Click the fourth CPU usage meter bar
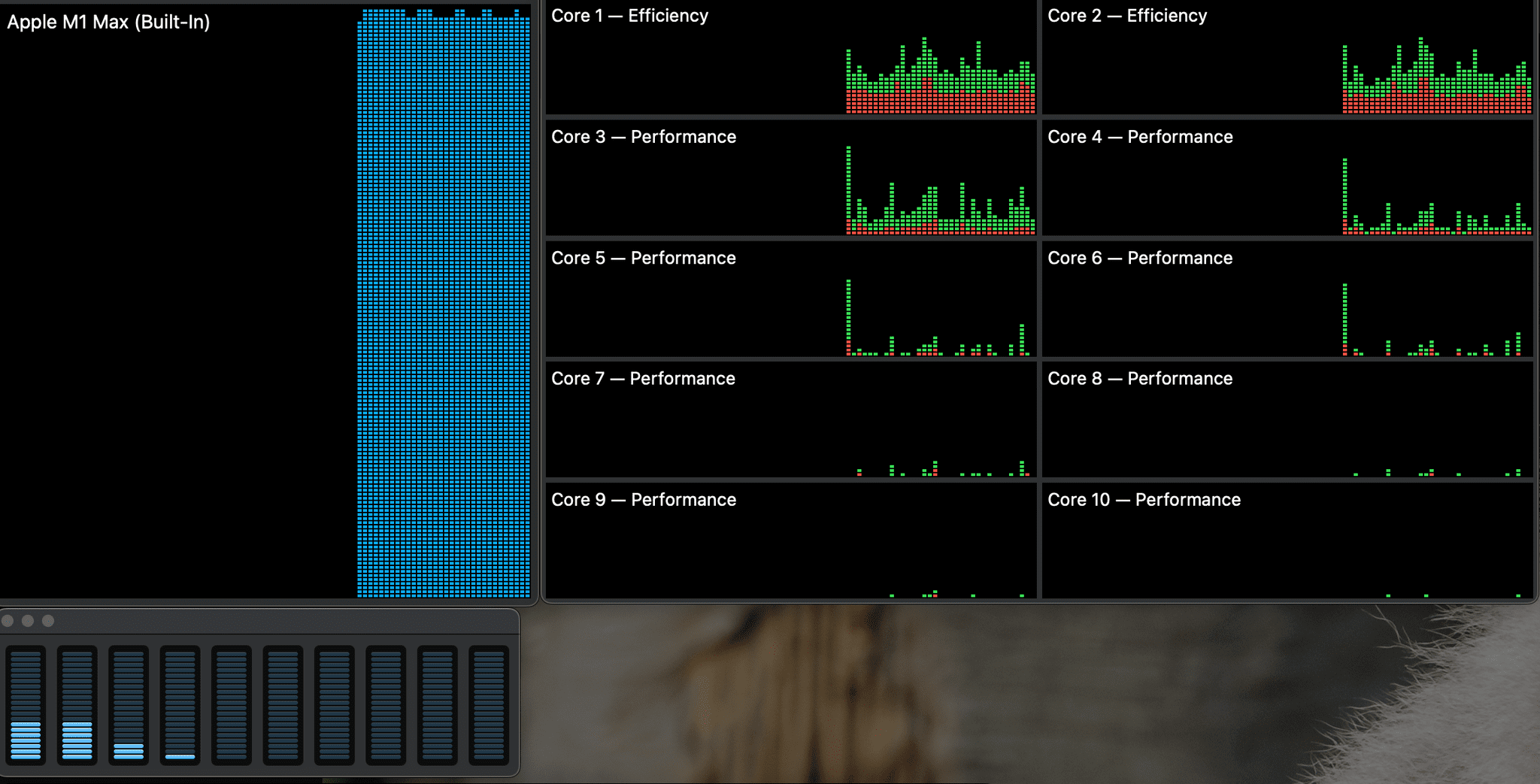The width and height of the screenshot is (1540, 784). [180, 705]
